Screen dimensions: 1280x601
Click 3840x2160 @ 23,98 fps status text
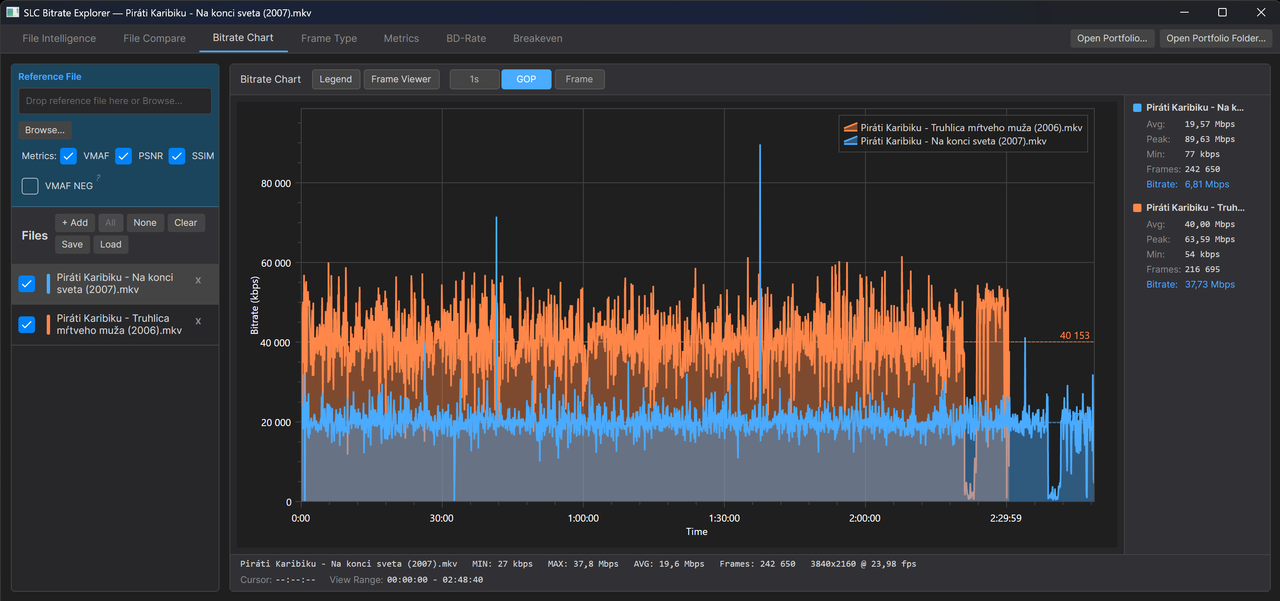[x=863, y=564]
